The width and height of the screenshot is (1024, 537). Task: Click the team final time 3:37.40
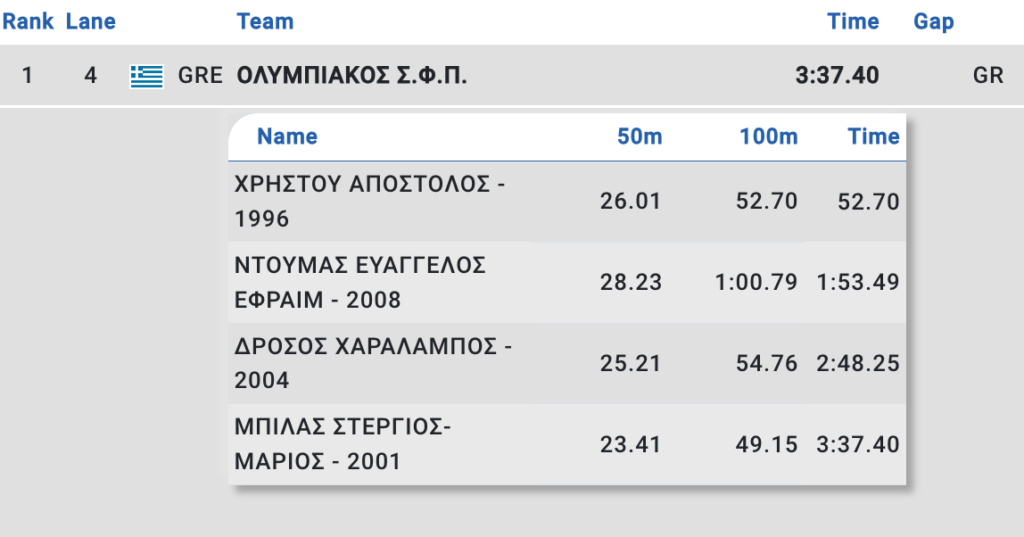point(837,76)
